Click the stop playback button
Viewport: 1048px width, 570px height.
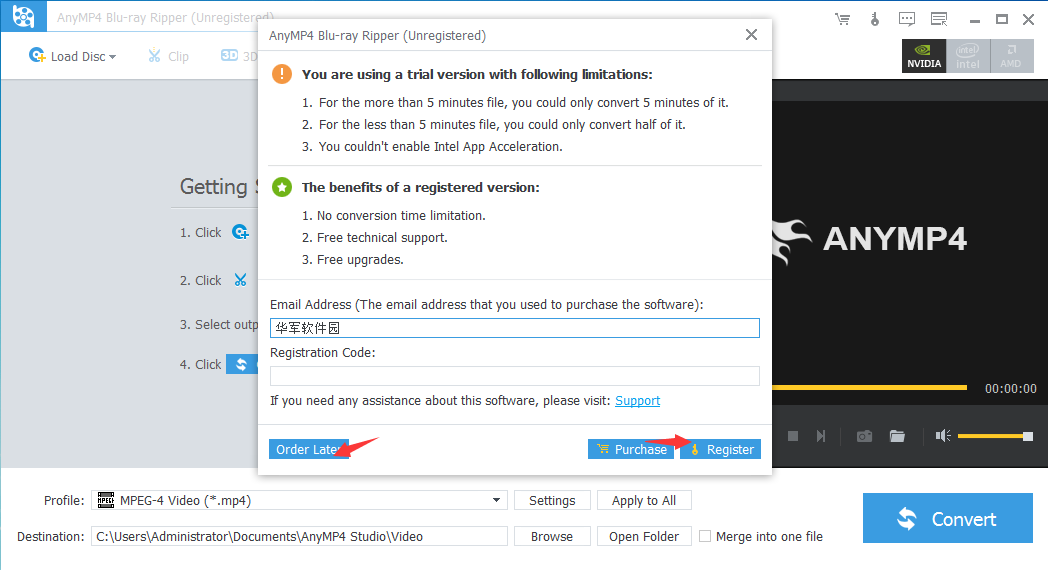click(x=793, y=436)
